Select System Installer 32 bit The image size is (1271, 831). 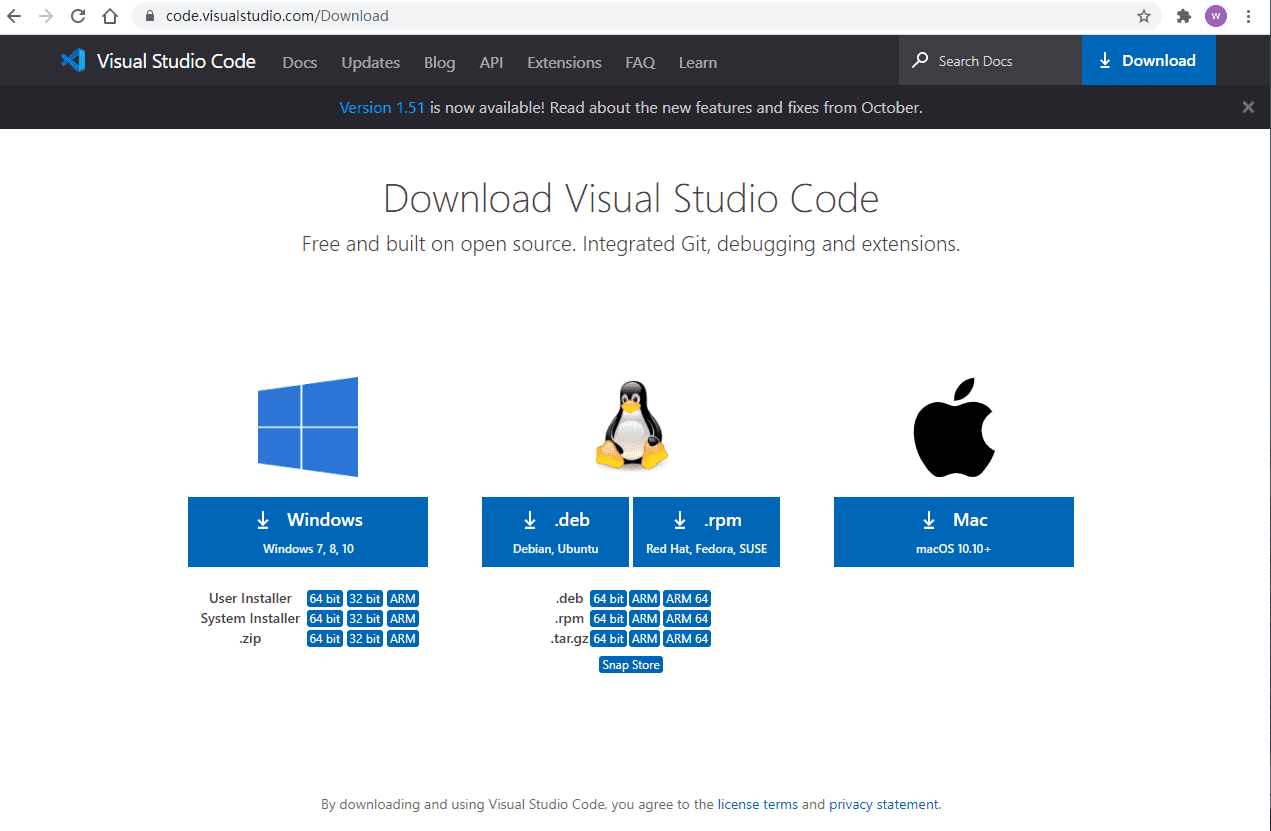(365, 619)
